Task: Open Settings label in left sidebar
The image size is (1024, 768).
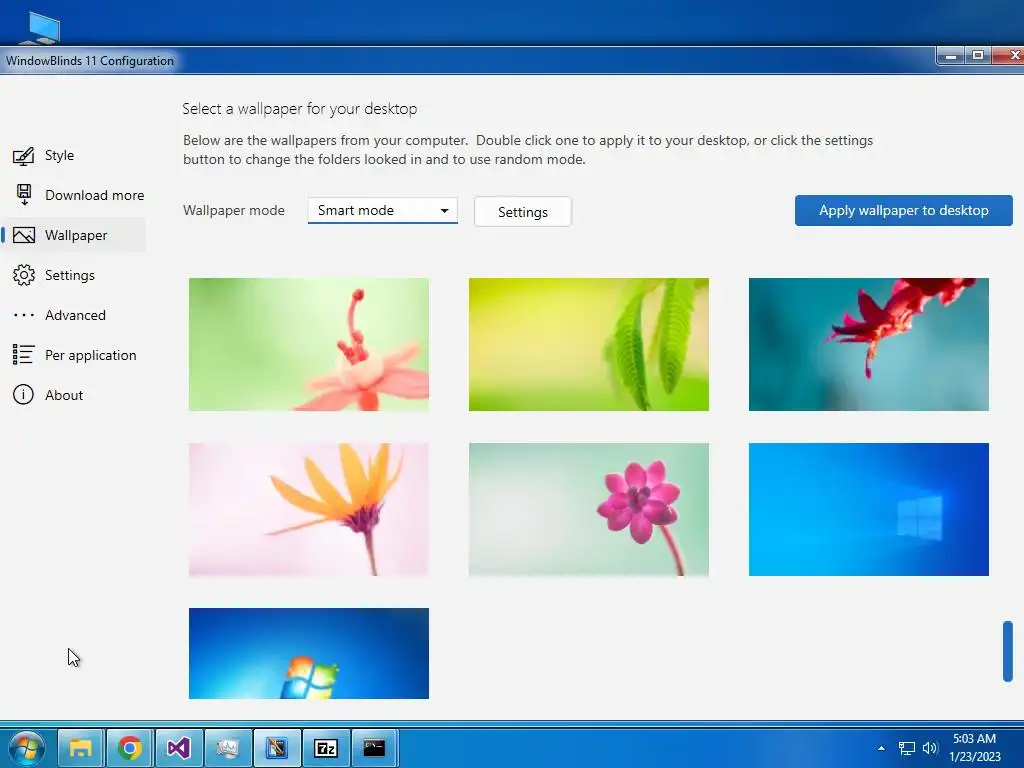Action: click(70, 276)
